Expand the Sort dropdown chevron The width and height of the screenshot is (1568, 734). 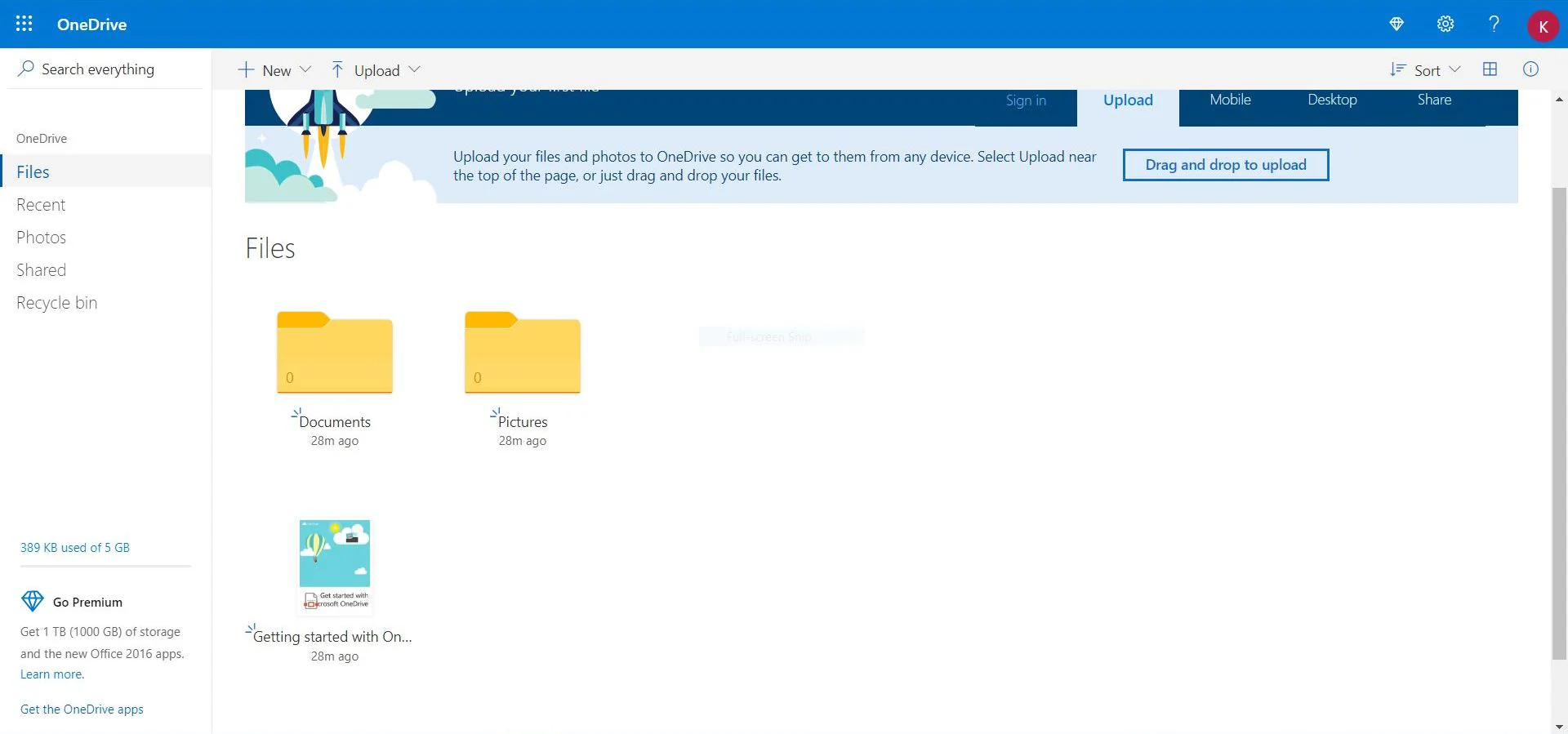[1454, 69]
